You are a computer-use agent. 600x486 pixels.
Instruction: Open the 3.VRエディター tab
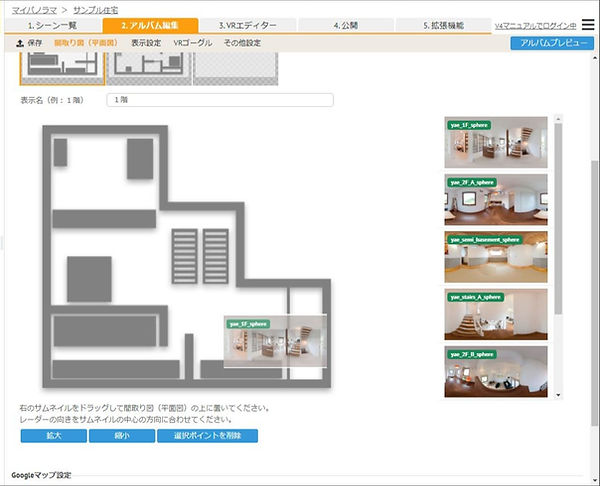point(248,25)
